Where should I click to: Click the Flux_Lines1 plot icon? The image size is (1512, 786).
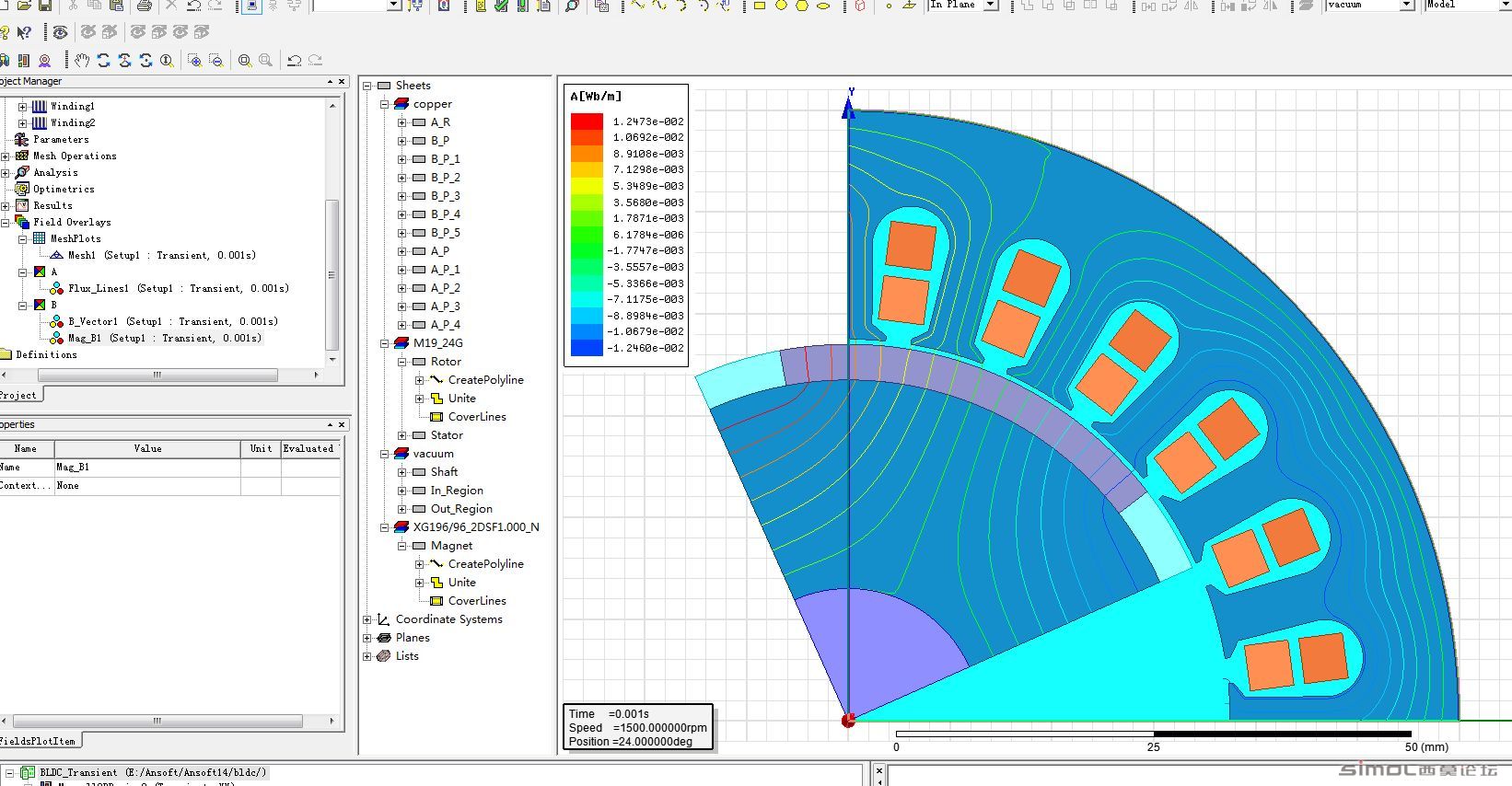(56, 288)
